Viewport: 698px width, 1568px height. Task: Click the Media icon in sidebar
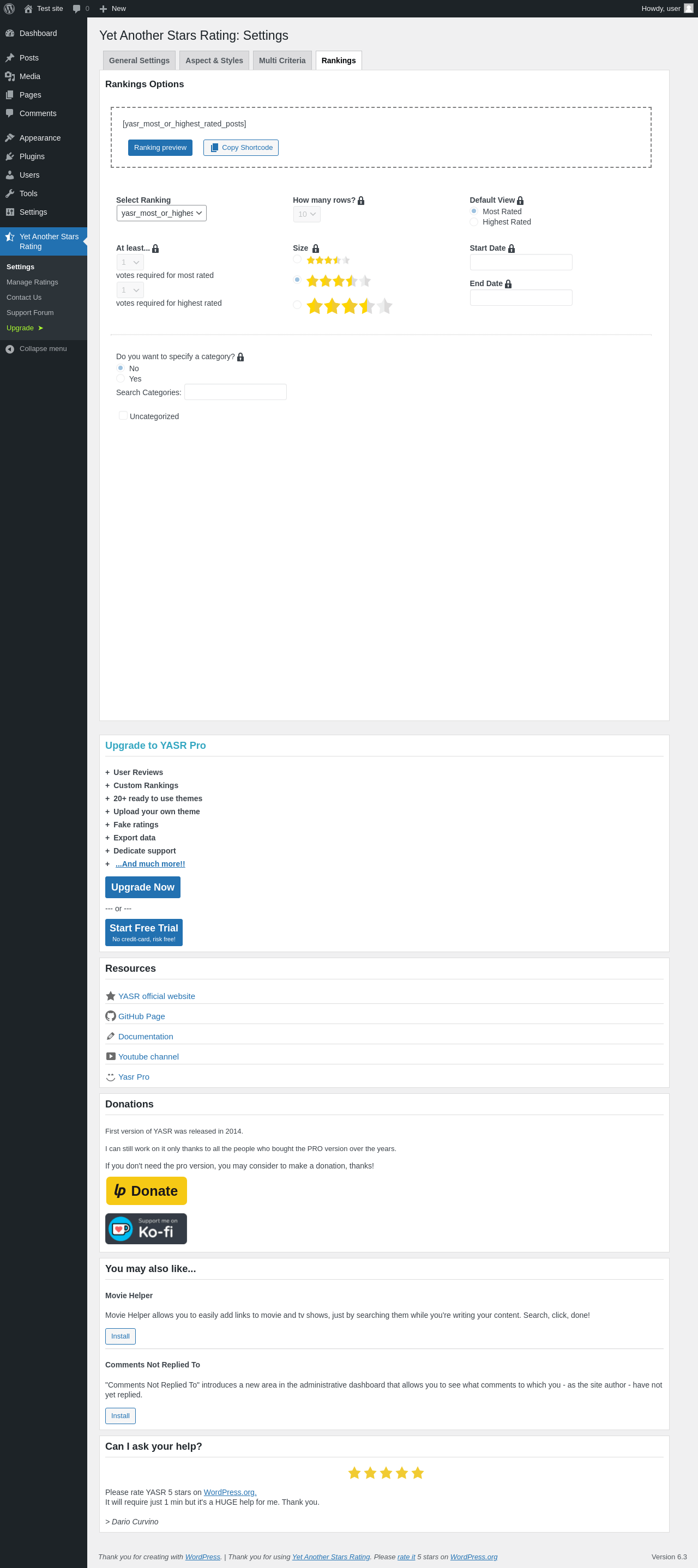10,76
